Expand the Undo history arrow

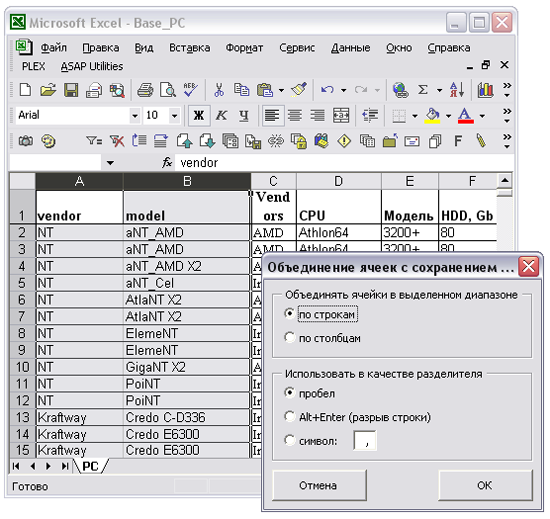(344, 90)
